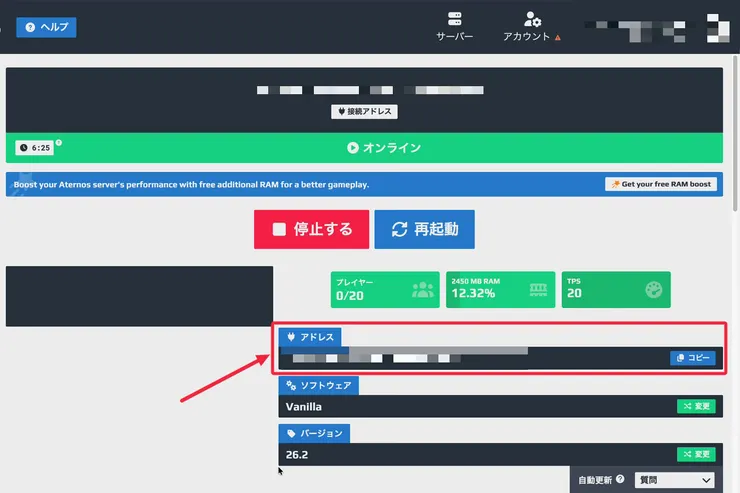Click the play icon beside オンライン

click(353, 148)
